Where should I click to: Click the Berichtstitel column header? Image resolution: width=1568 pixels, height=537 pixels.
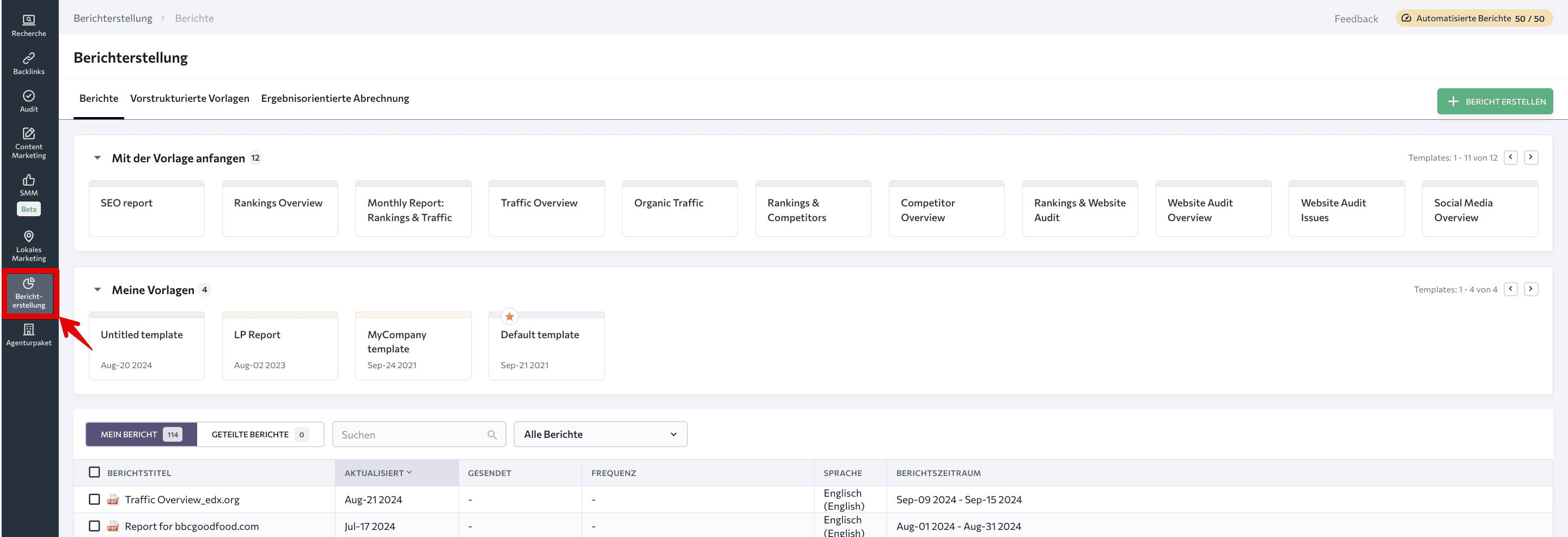click(139, 473)
